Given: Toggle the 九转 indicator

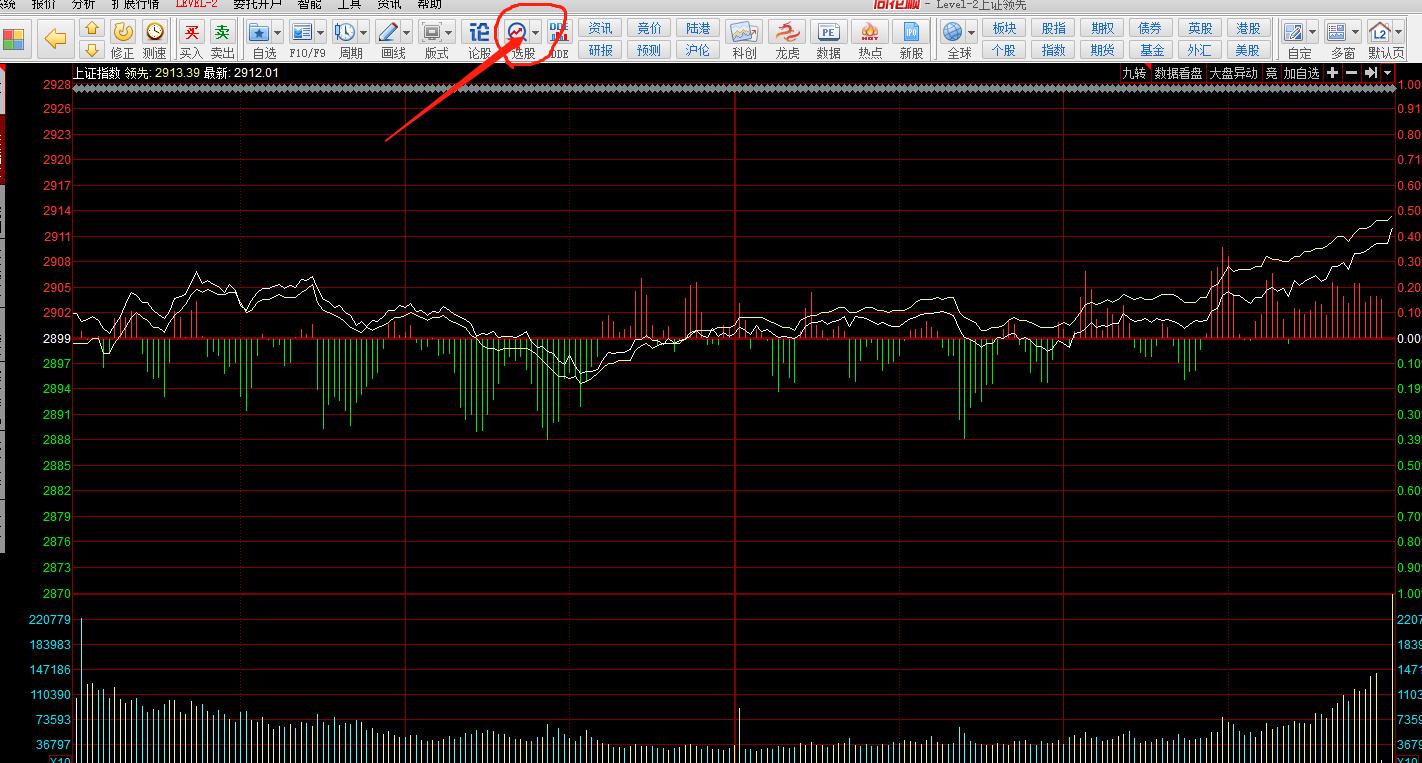Looking at the screenshot, I should (x=1134, y=73).
